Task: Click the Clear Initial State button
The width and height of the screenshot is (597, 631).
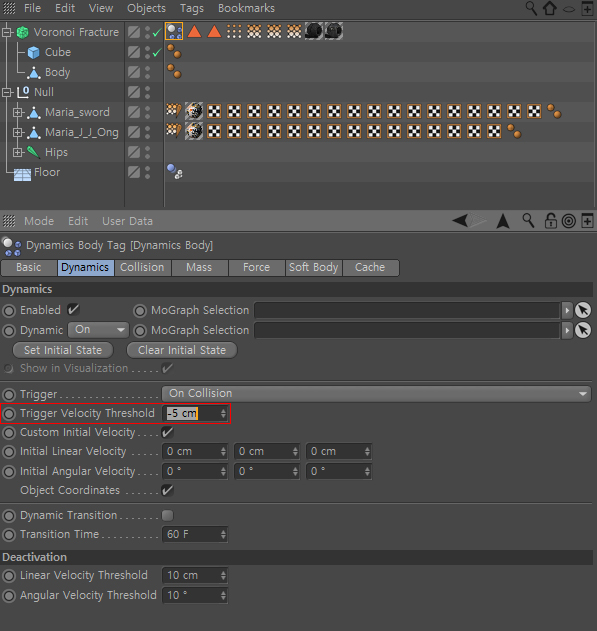Action: coord(182,350)
